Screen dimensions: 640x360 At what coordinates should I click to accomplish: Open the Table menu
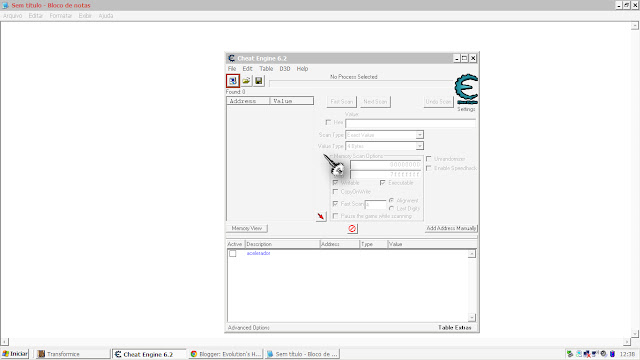click(266, 69)
